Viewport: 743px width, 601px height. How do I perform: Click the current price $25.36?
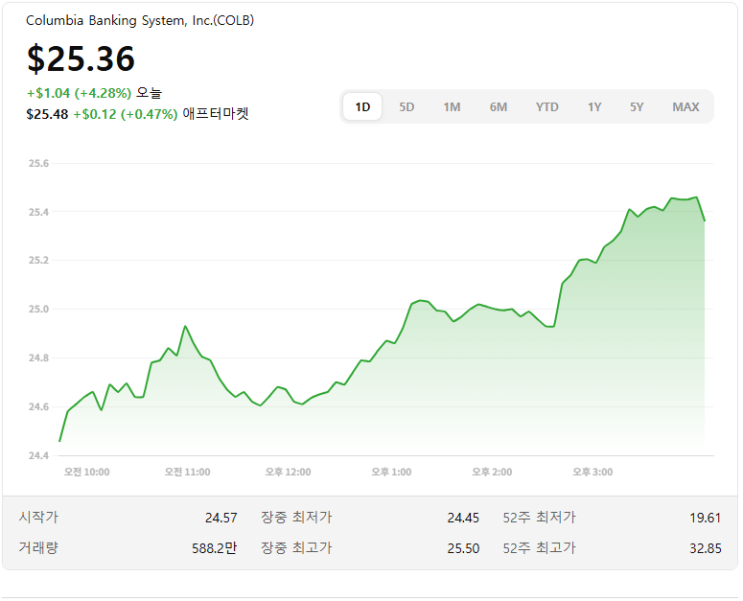81,59
